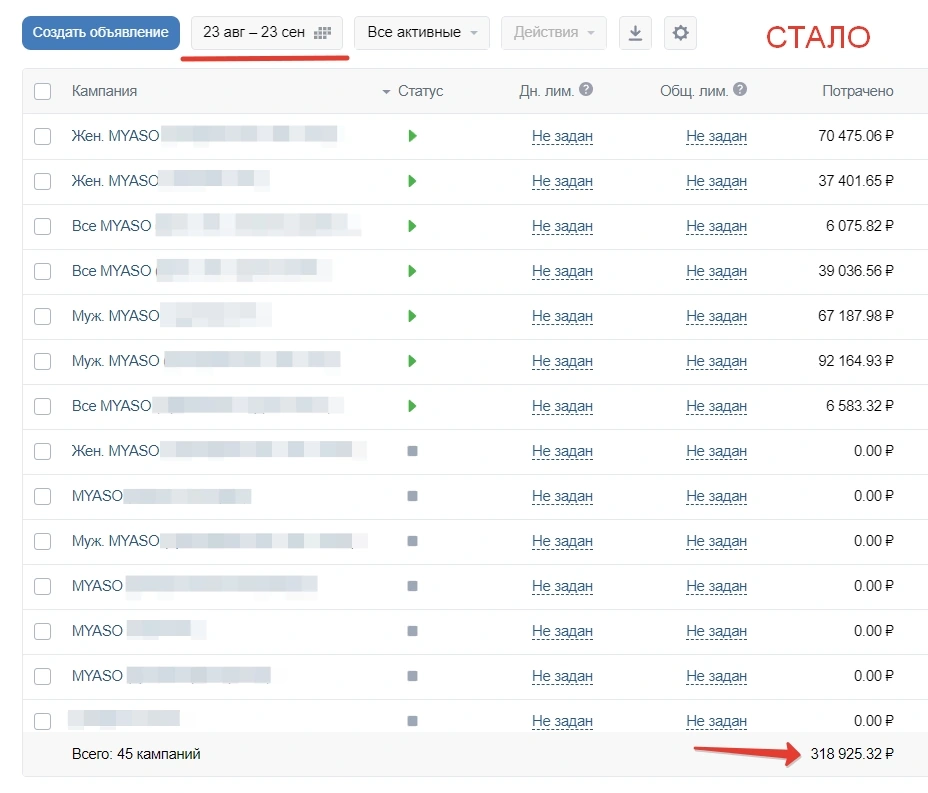Open calendar grid icon in date range button
The width and height of the screenshot is (928, 793).
coord(322,33)
